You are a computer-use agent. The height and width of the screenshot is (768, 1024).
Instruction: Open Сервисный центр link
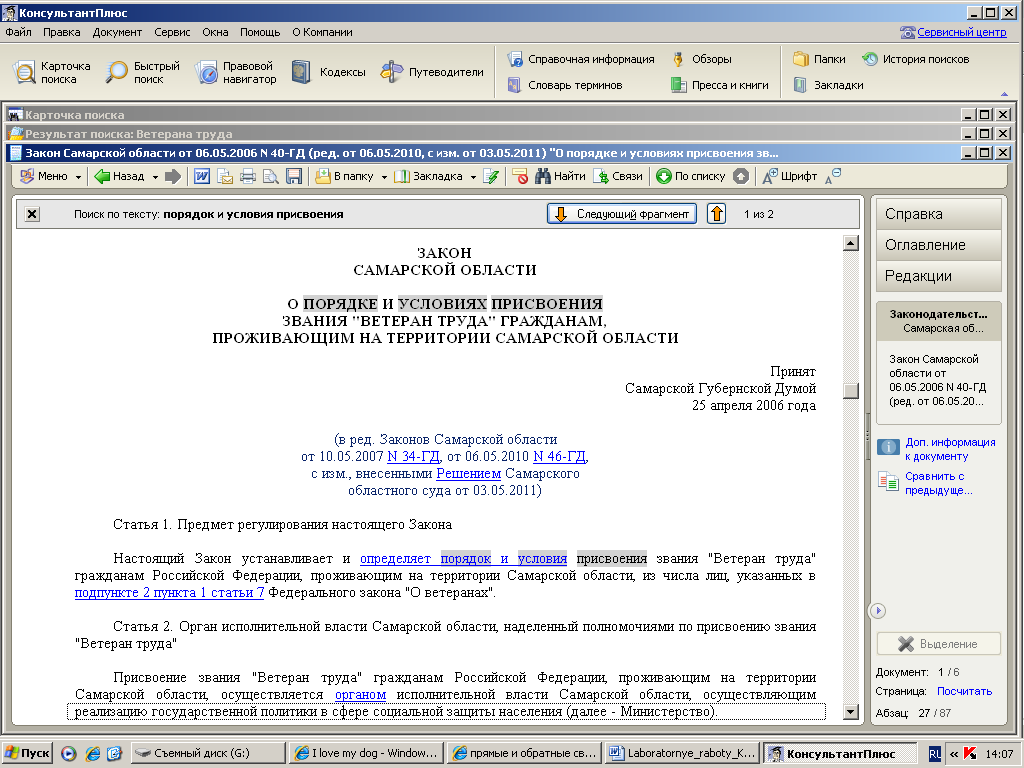click(x=953, y=32)
